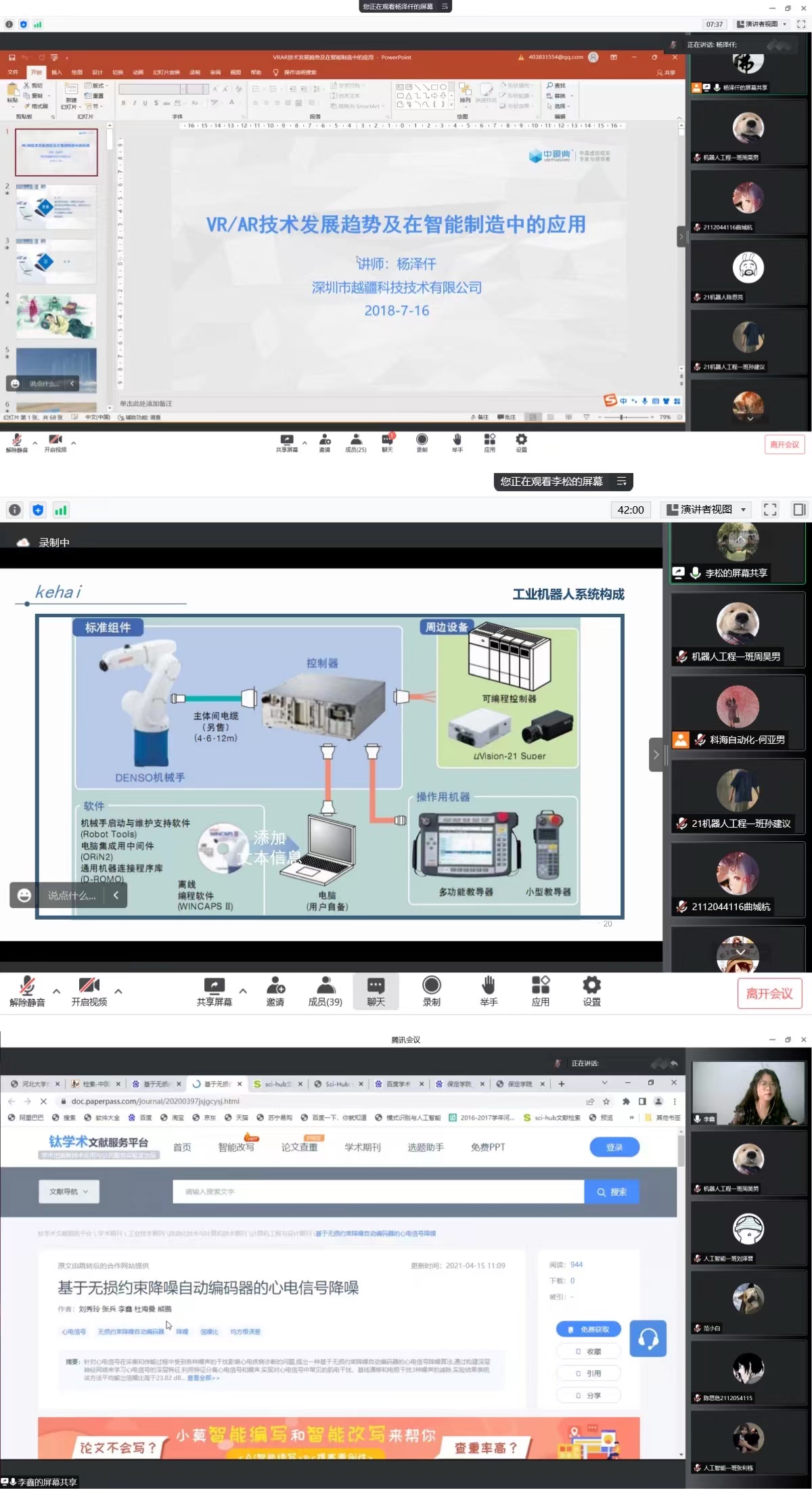Click the blue headset customer service icon

click(x=648, y=1338)
